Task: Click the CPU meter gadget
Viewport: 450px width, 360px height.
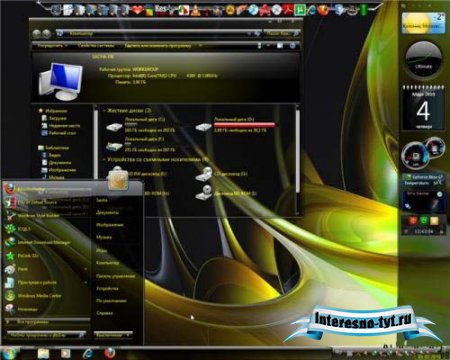Action: 423,154
